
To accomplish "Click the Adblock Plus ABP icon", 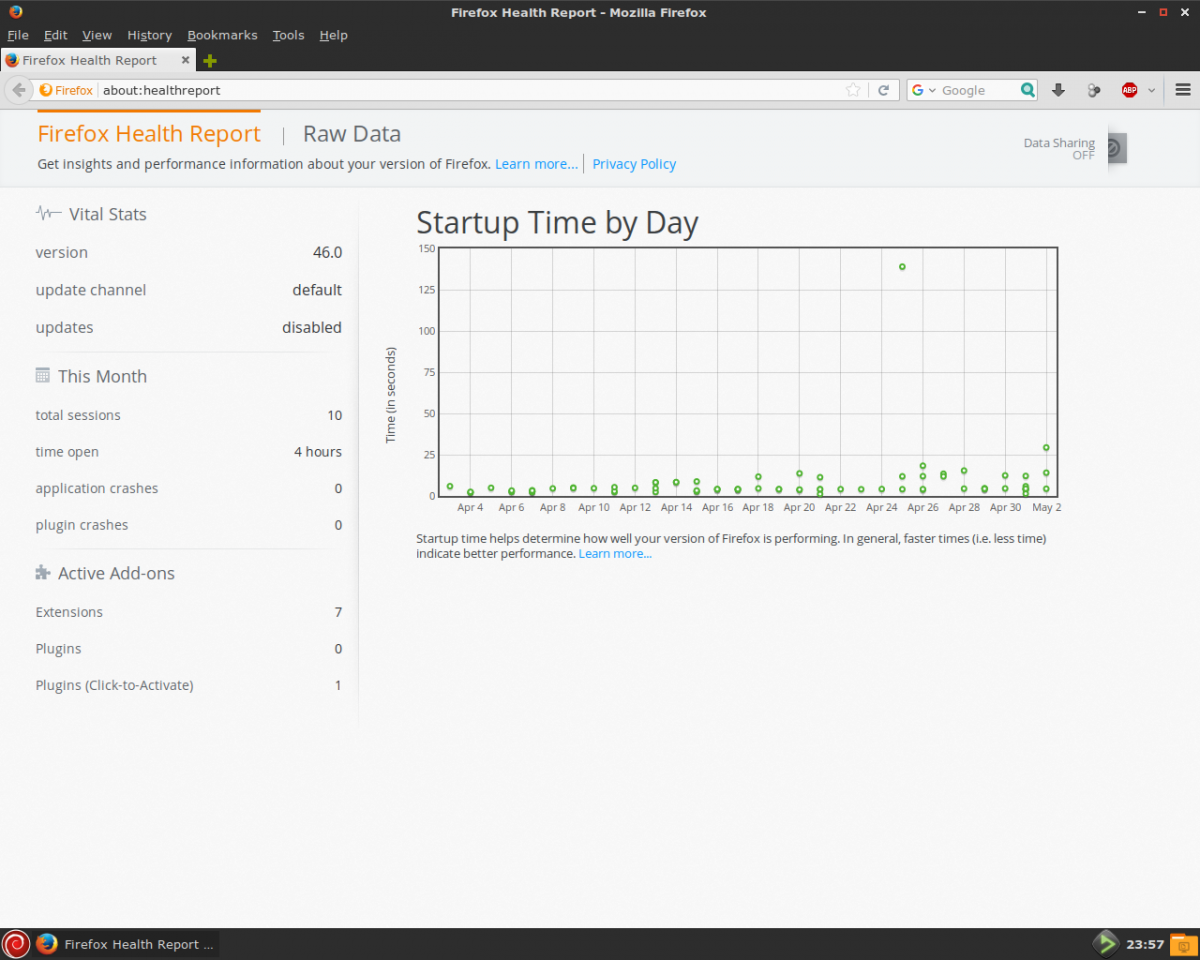I will (1129, 90).
